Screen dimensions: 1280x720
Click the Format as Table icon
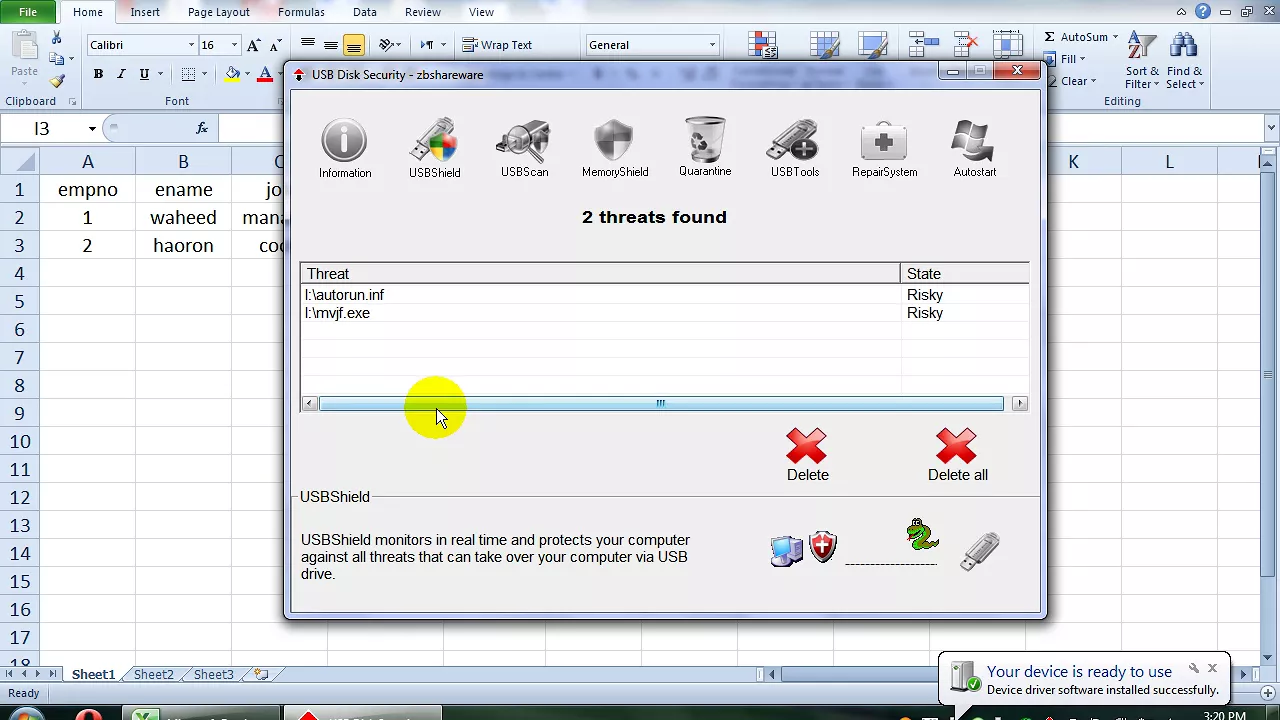[824, 46]
